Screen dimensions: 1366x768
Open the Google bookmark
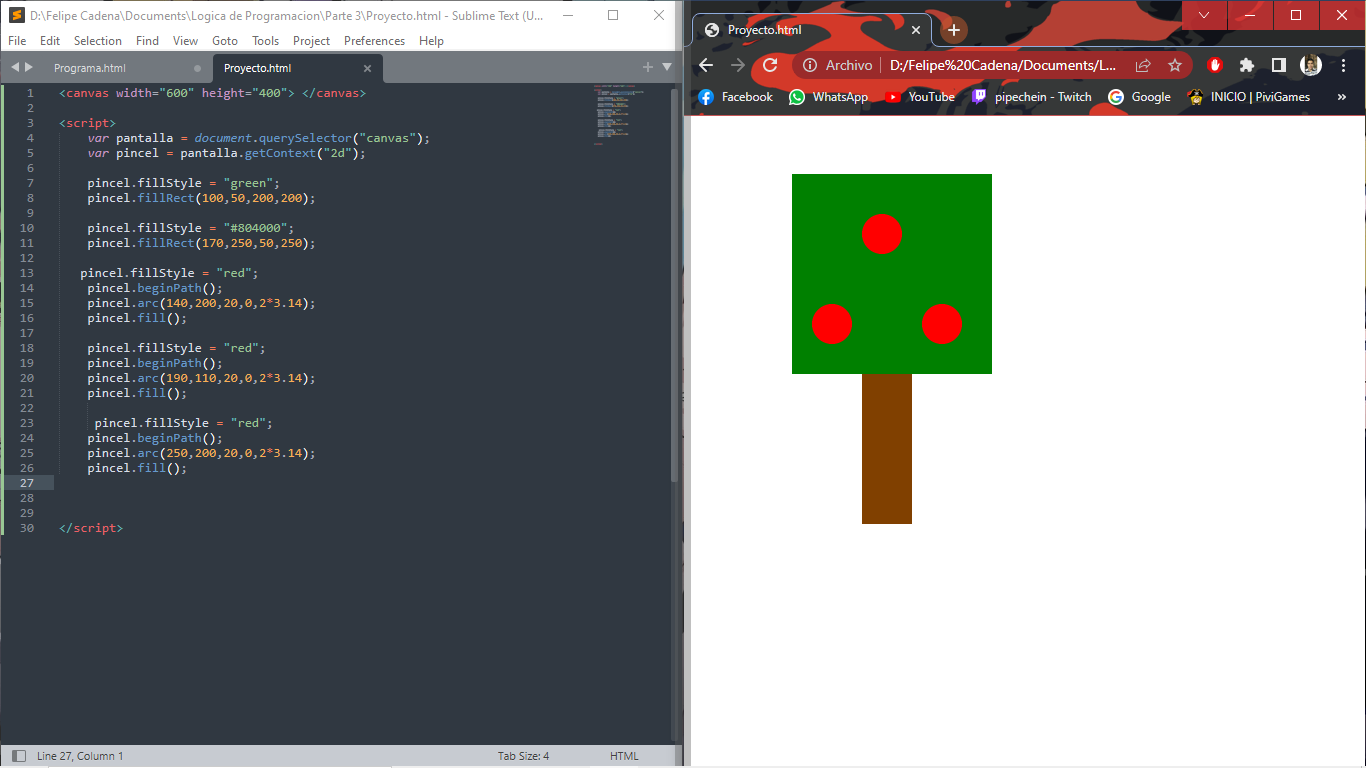tap(1139, 97)
